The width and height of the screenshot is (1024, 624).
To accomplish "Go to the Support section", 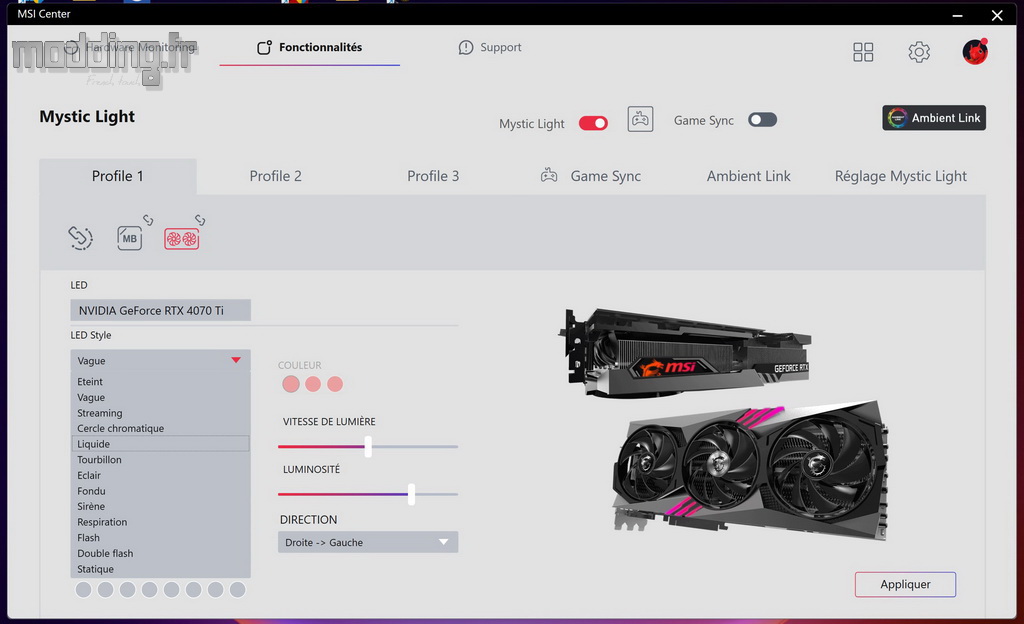I will pos(490,48).
